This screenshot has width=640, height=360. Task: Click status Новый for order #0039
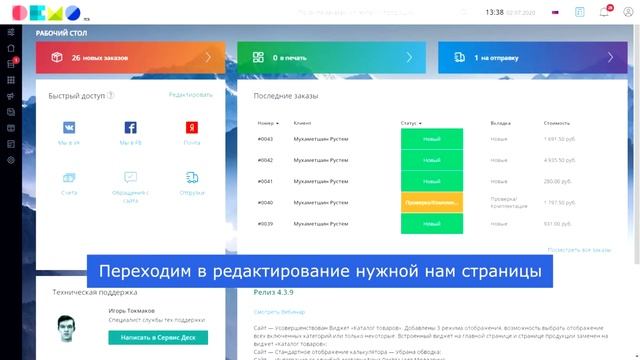432,224
